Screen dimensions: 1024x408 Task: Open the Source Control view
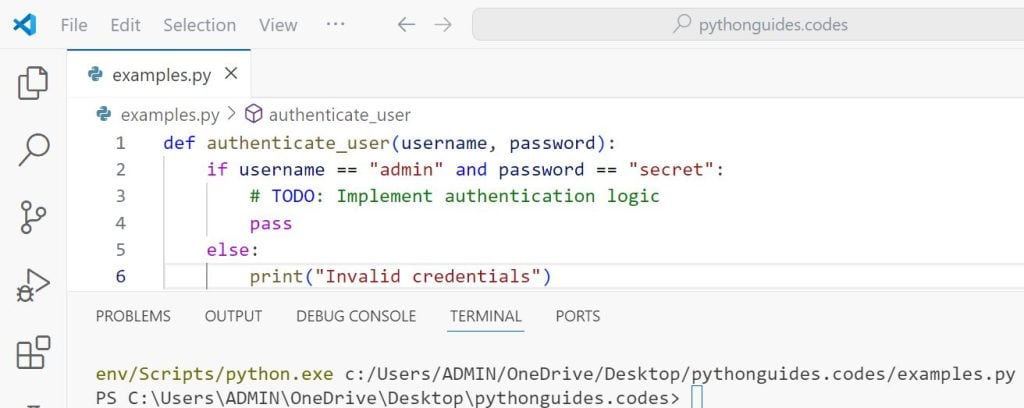coord(33,216)
